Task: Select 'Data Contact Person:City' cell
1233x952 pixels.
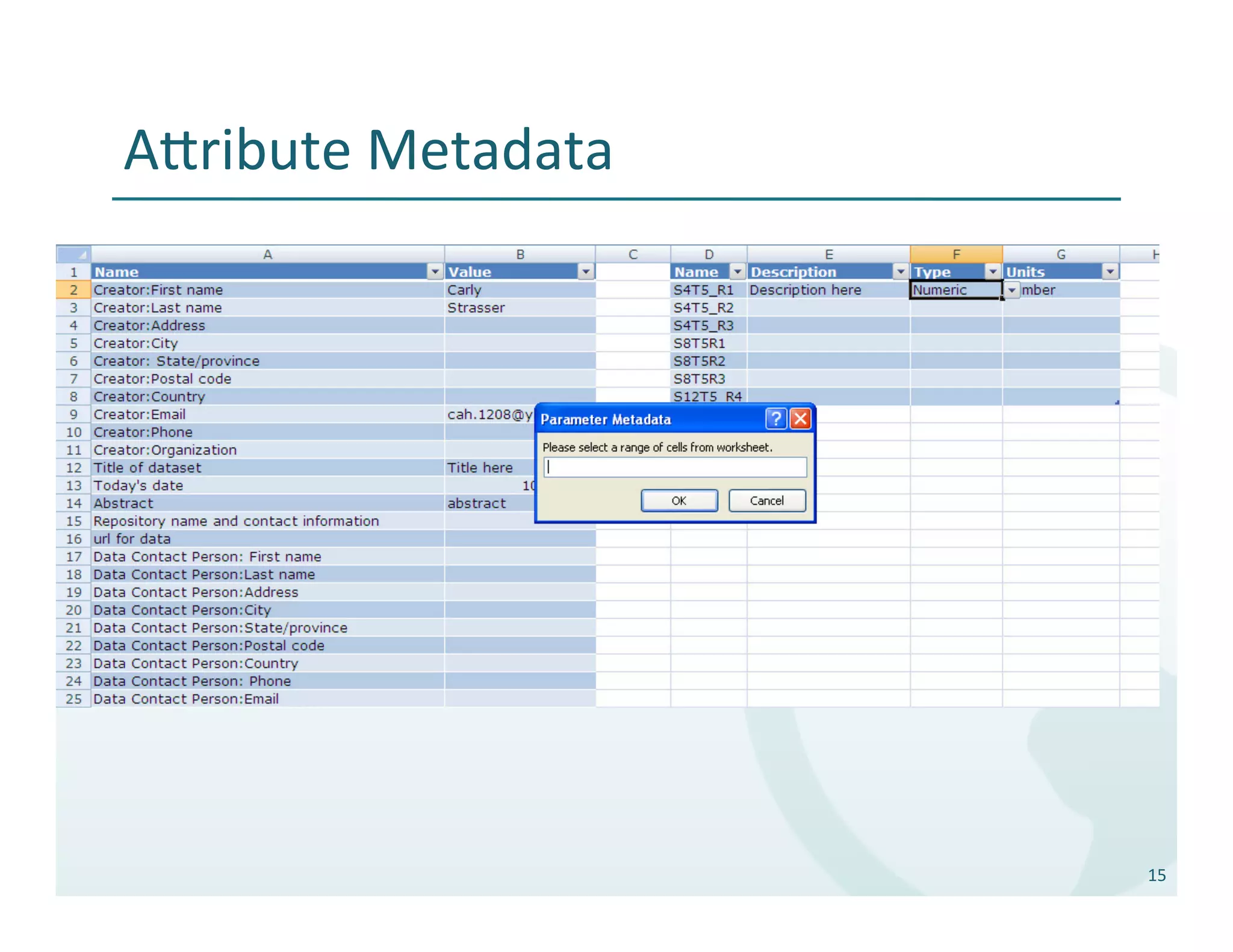Action: point(268,610)
